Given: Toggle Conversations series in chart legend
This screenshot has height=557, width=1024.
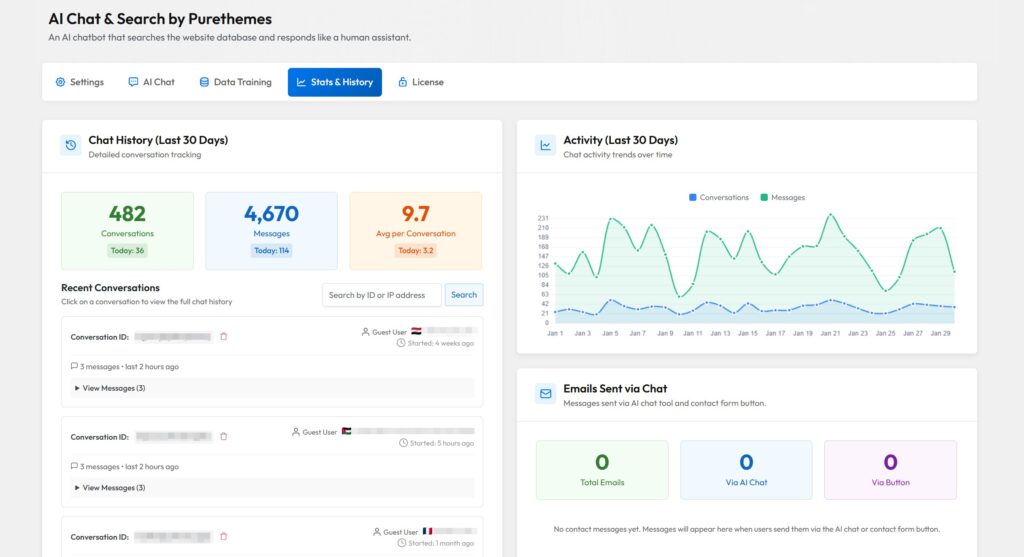Looking at the screenshot, I should (719, 198).
